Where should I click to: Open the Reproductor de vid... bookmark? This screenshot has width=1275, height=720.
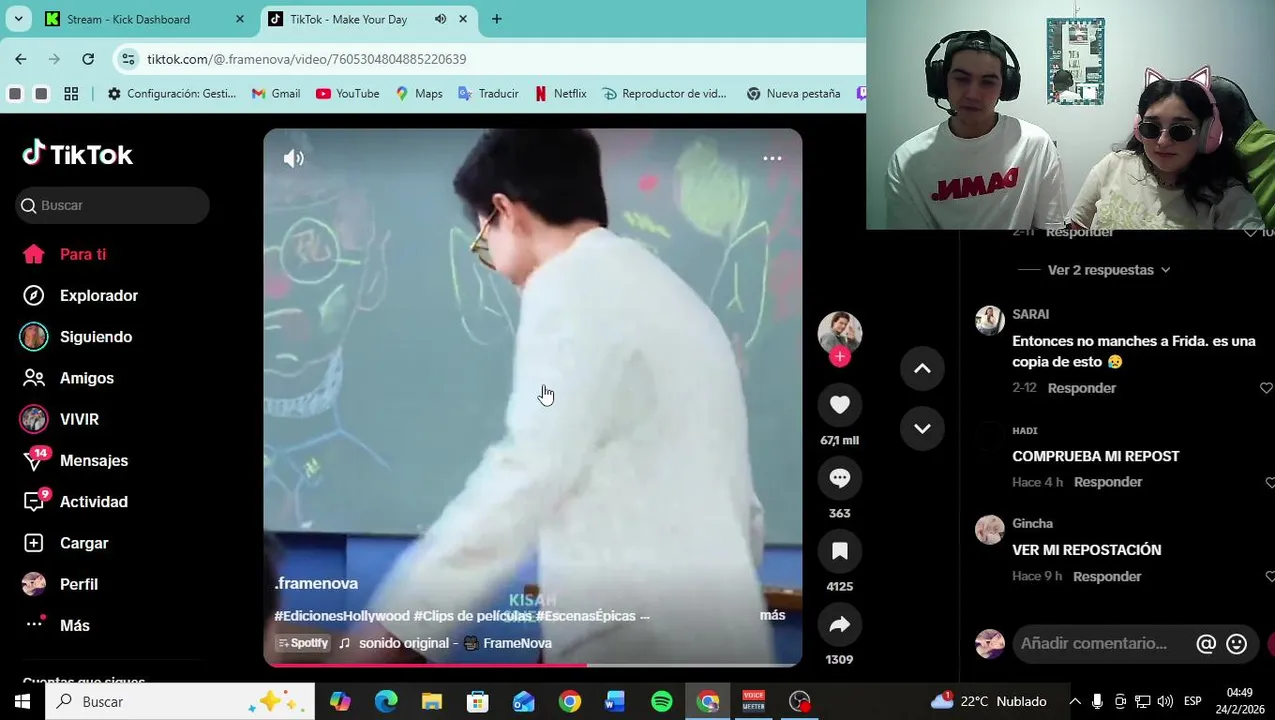tap(664, 94)
